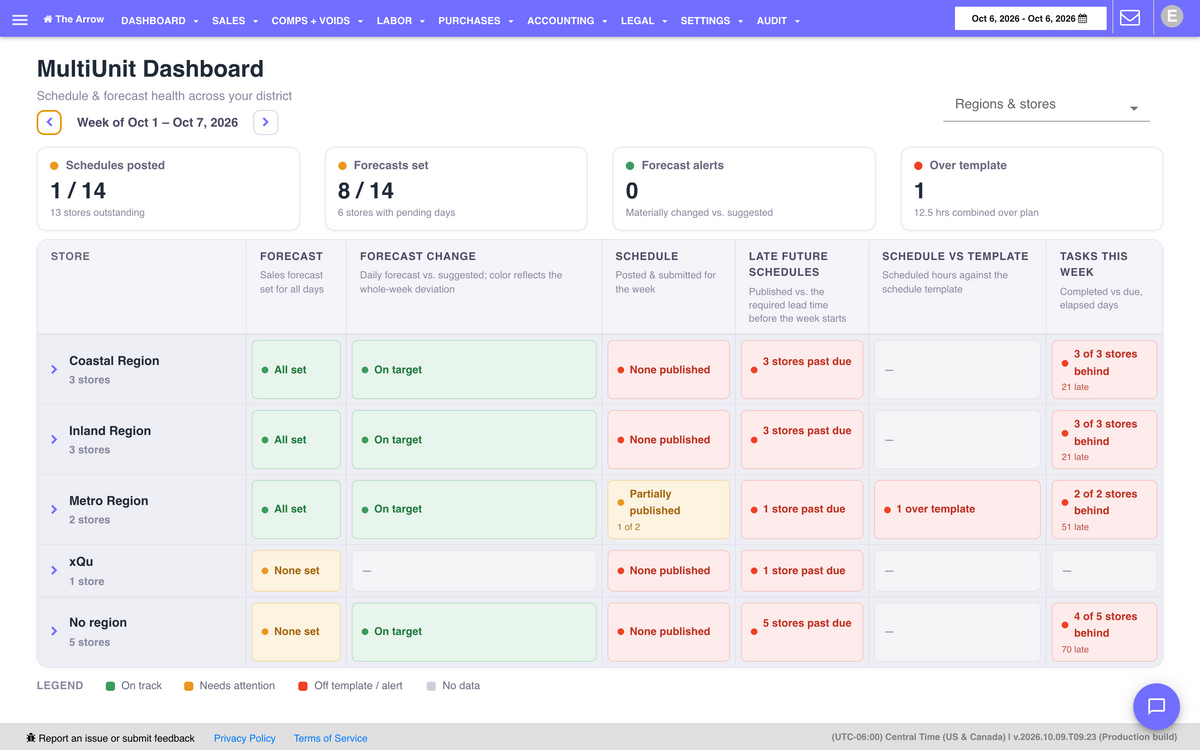
Task: Open the SALES menu
Action: point(235,20)
